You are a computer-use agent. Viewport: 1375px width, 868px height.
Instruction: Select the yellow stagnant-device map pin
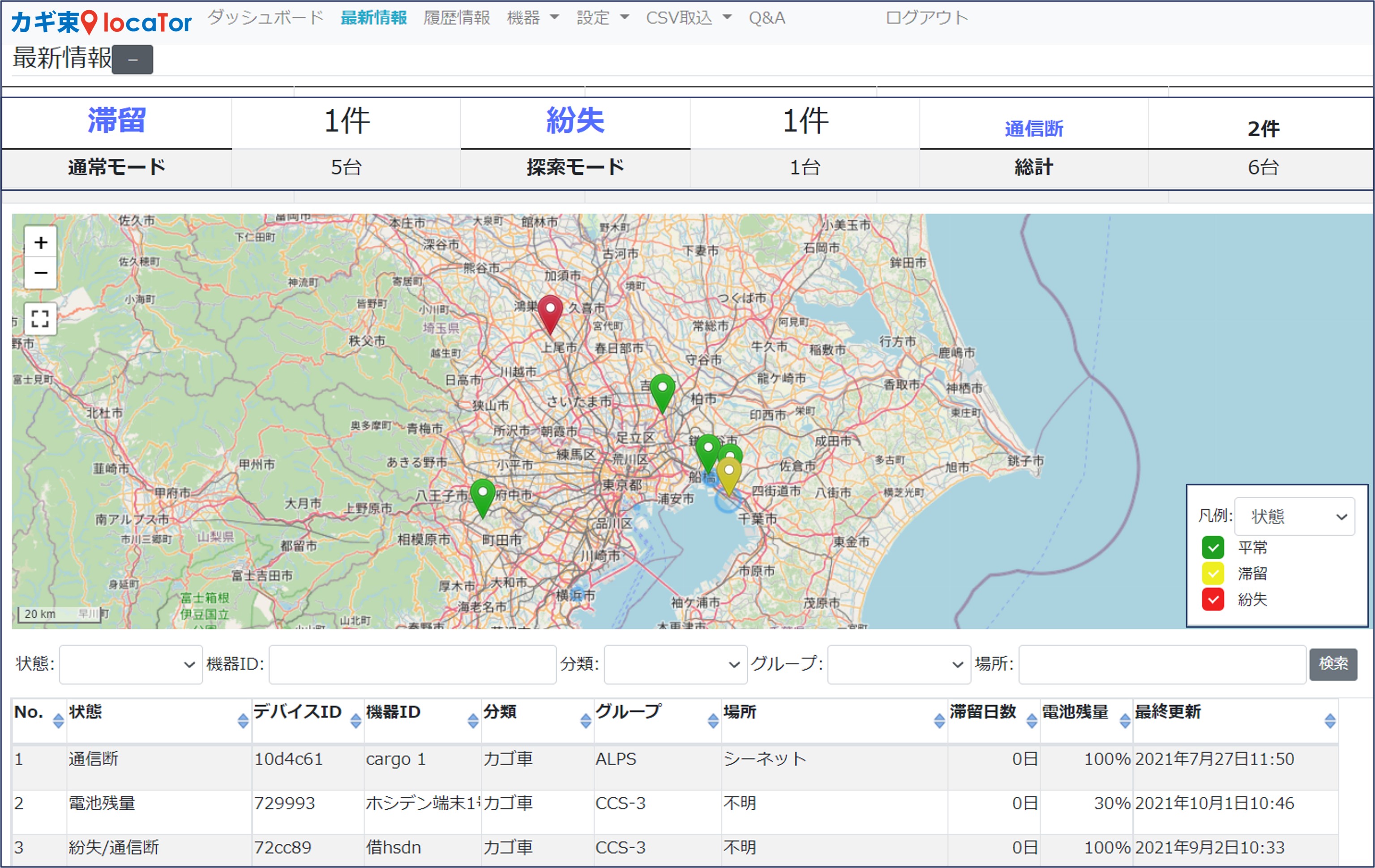click(729, 476)
